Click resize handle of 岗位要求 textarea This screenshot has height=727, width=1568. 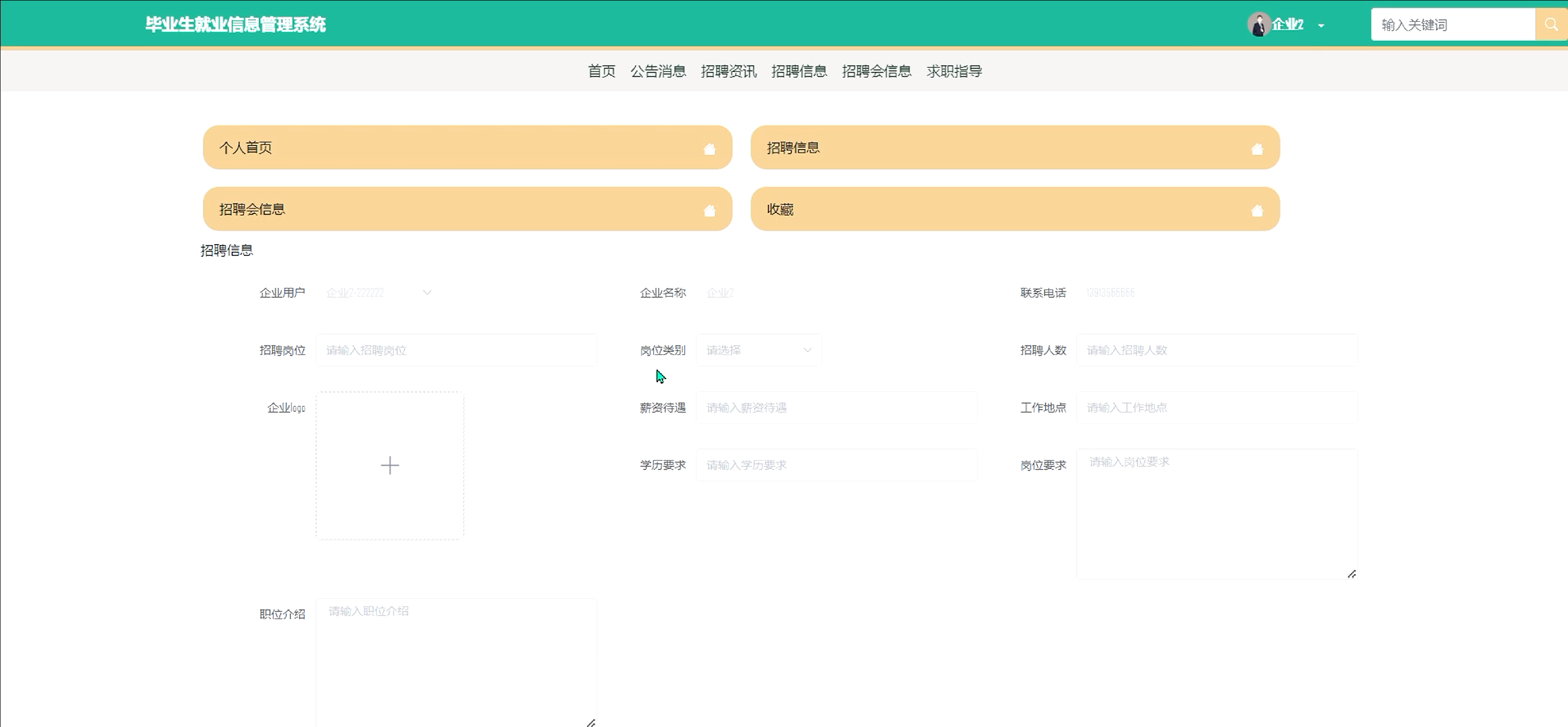(x=1352, y=574)
